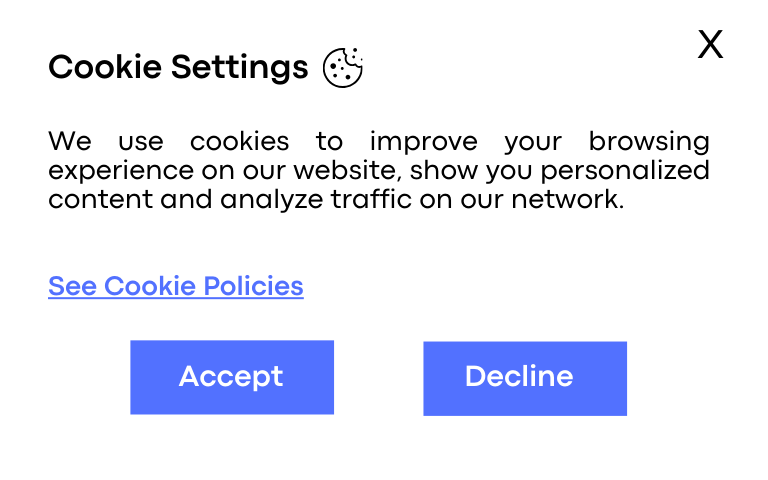The height and width of the screenshot is (480, 768).
Task: Accept cookies with the Accept button
Action: tap(232, 377)
